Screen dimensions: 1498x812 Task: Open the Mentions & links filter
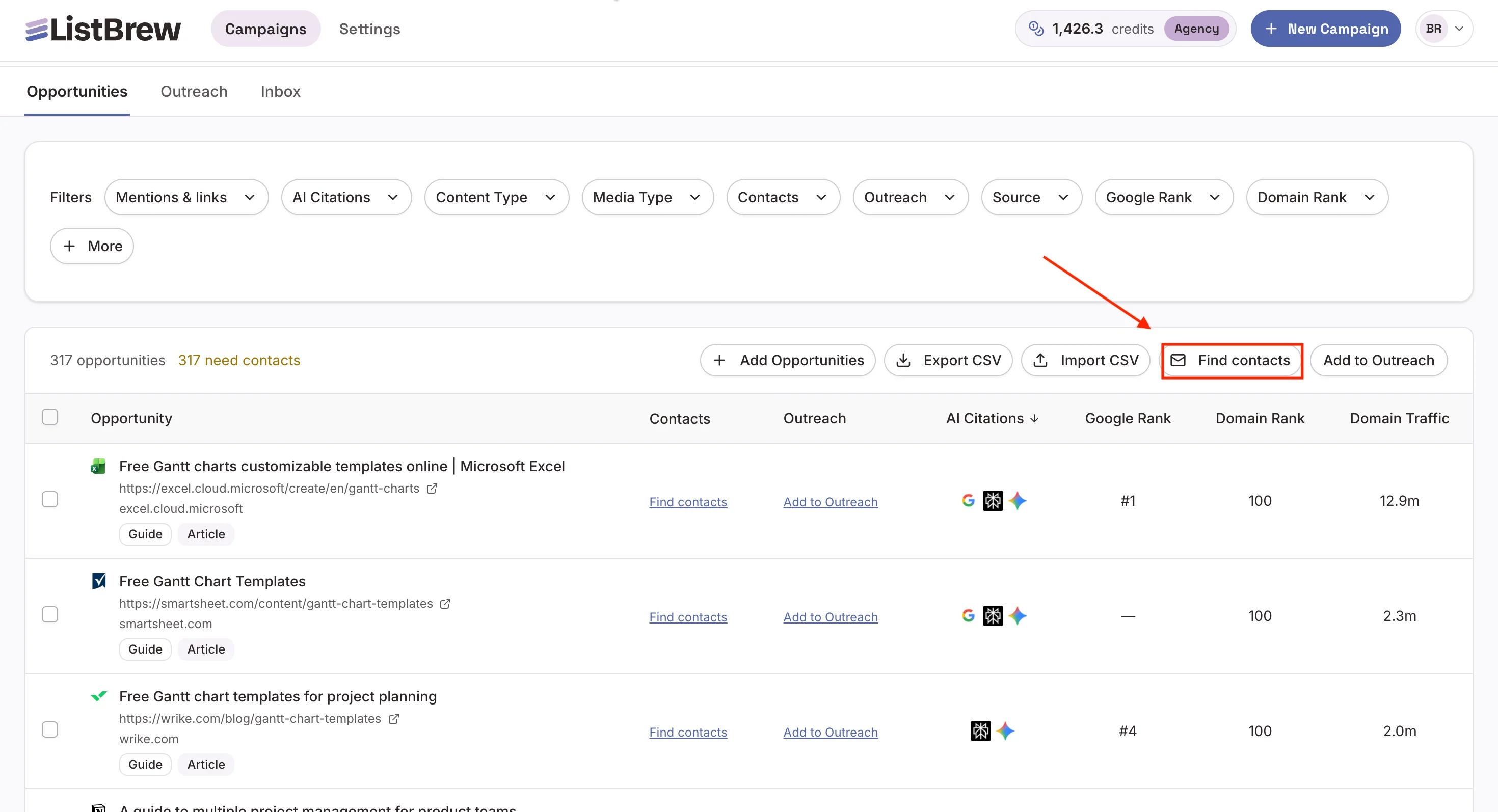pos(186,197)
